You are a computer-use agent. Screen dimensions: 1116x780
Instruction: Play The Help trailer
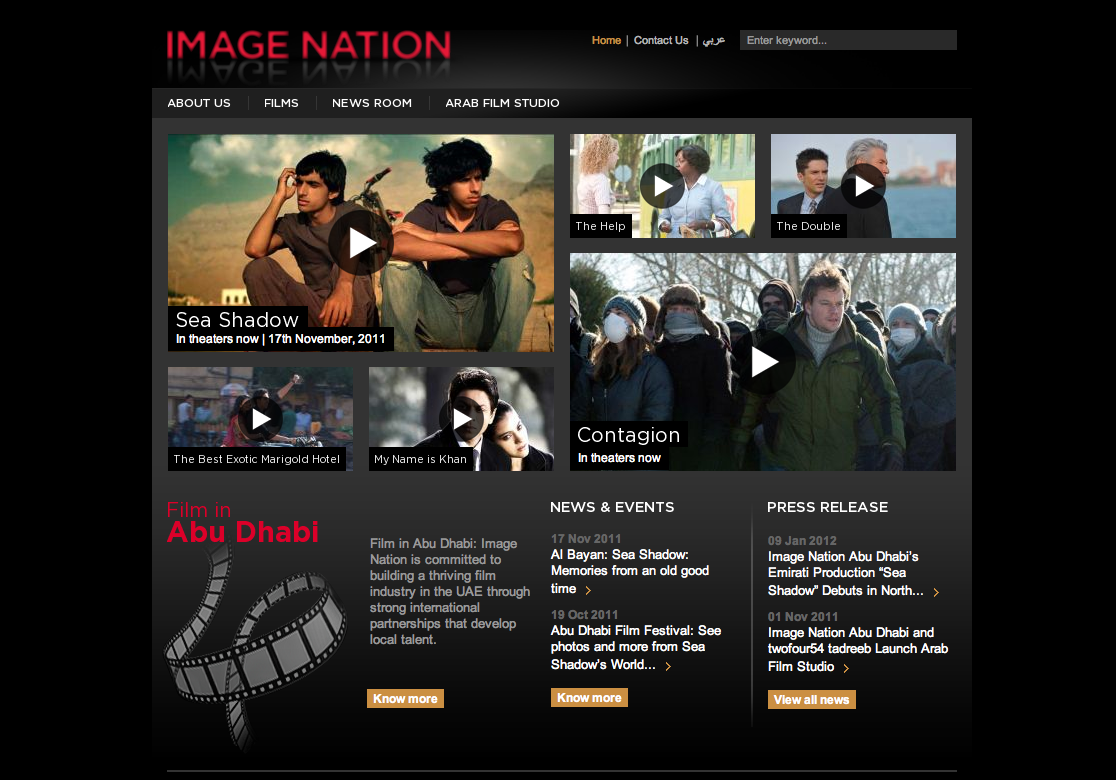(662, 186)
